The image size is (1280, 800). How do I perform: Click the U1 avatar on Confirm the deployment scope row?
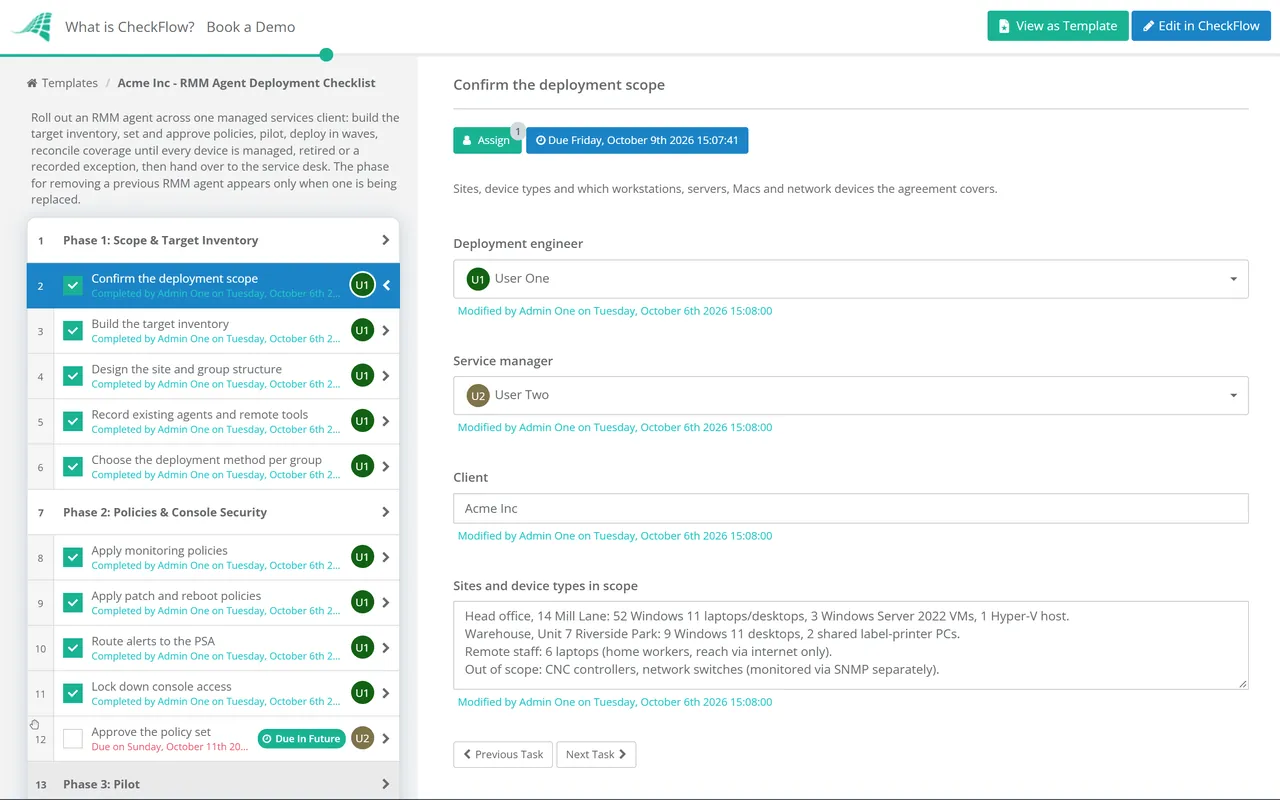coord(362,285)
